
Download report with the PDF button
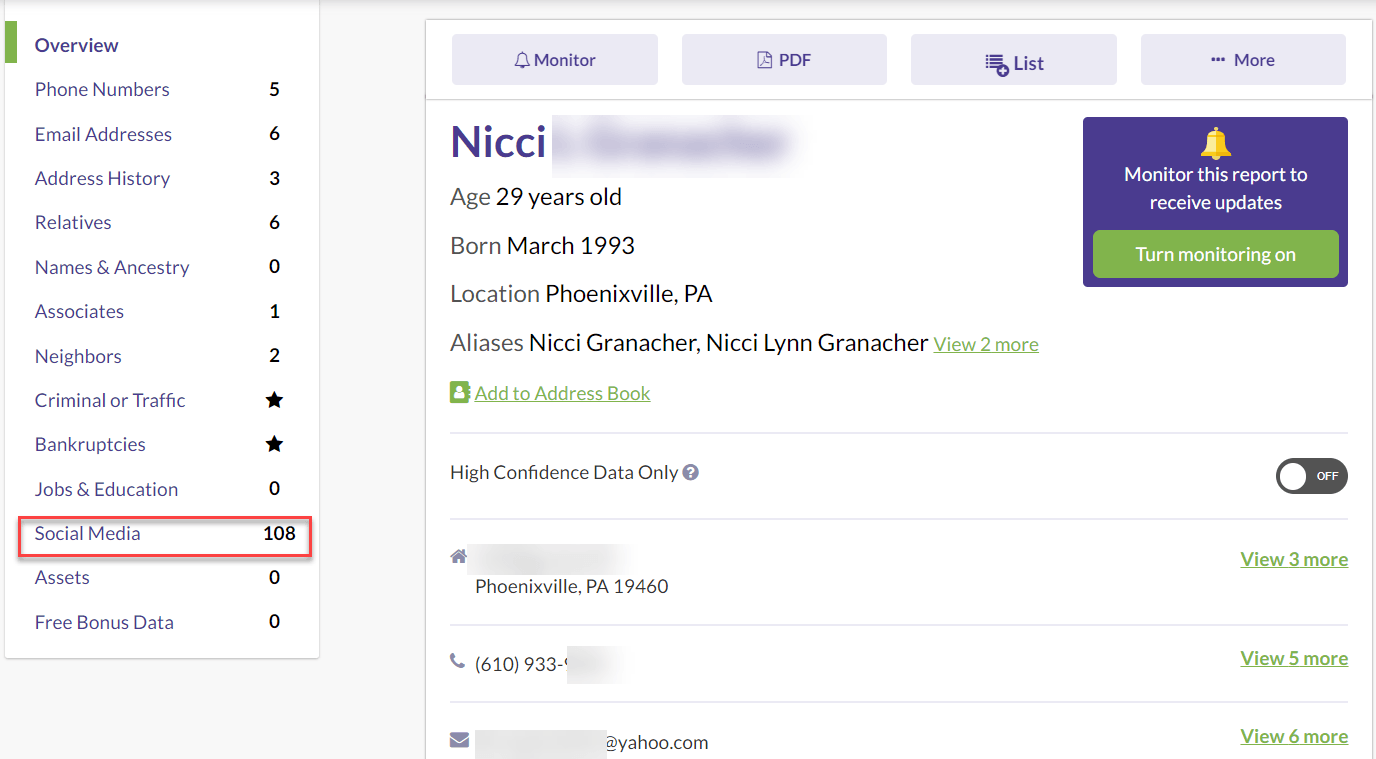pos(784,60)
